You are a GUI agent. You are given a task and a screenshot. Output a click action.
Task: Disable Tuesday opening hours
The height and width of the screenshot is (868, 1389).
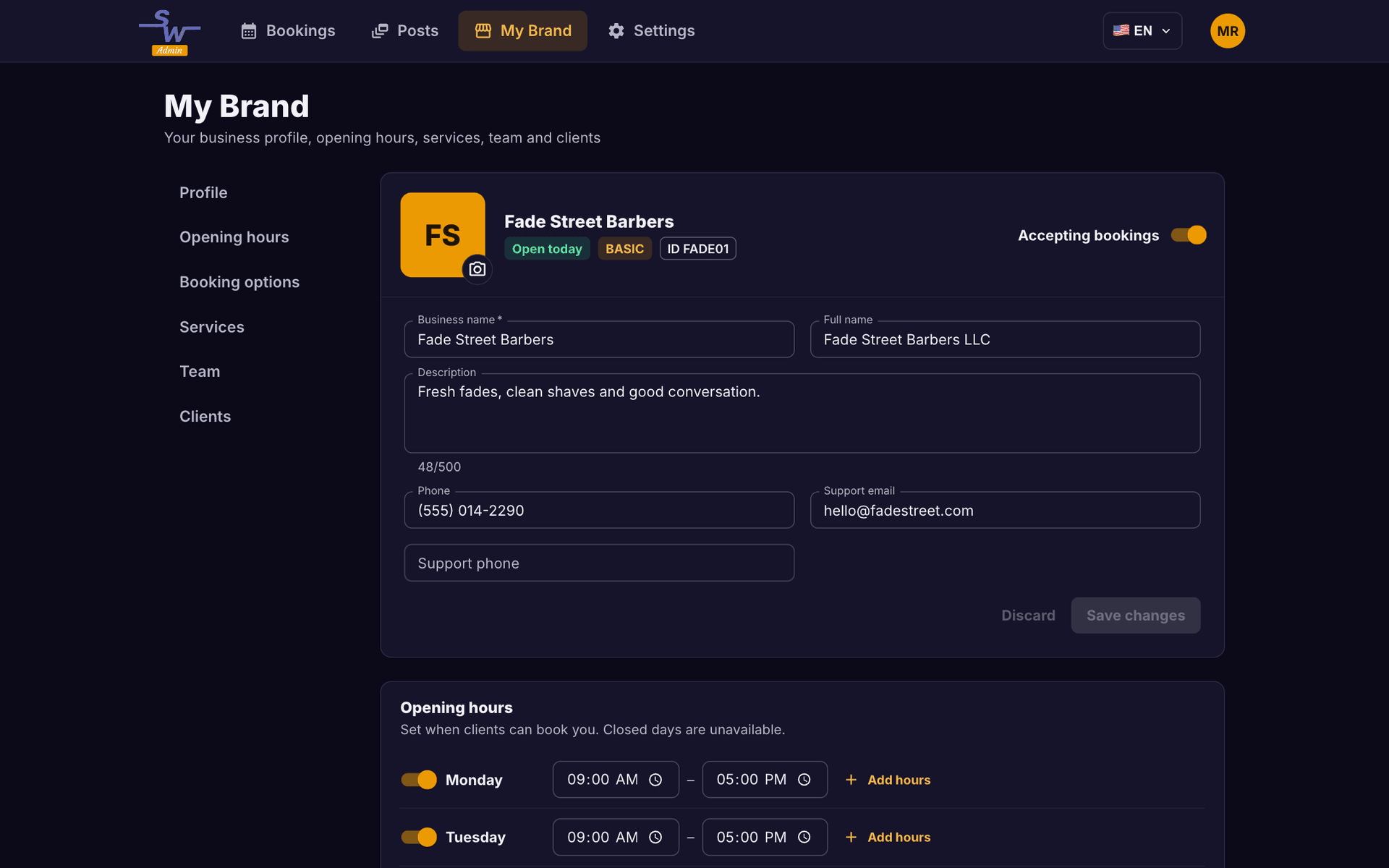point(419,837)
